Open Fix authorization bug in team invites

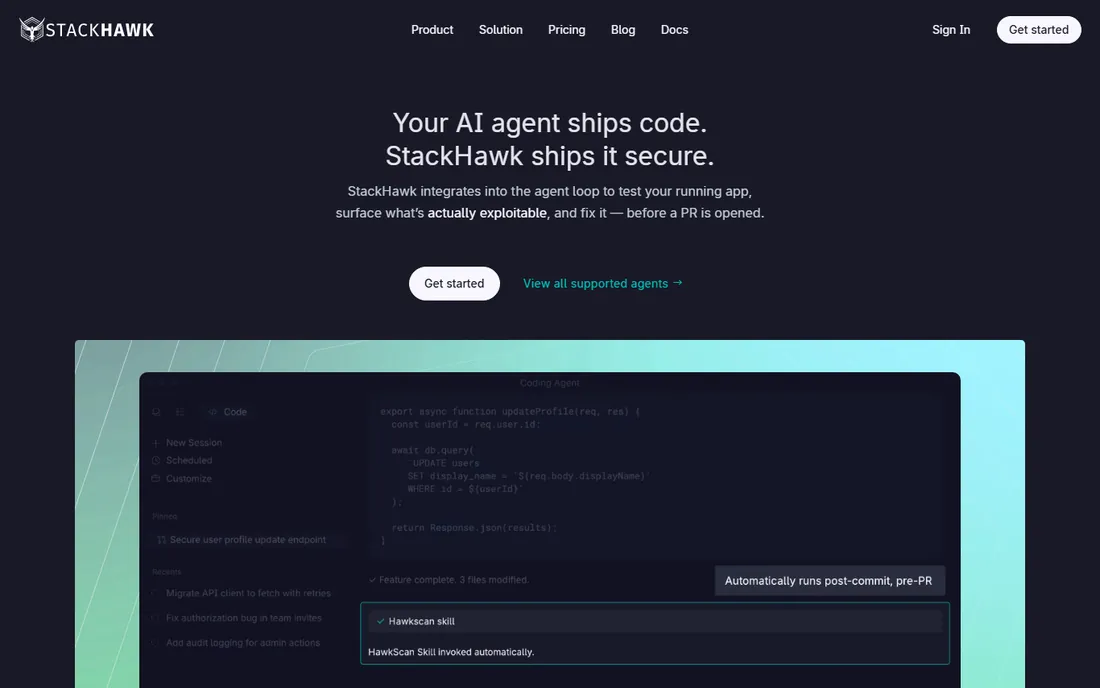[243, 618]
